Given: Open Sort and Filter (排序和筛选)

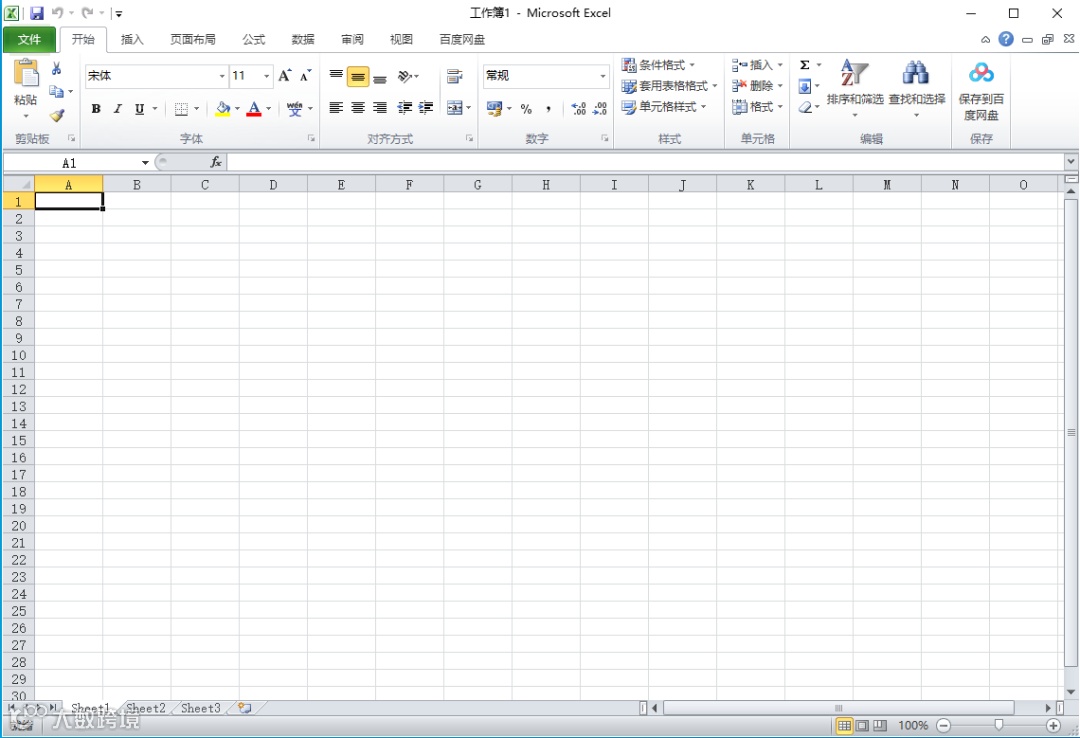Looking at the screenshot, I should click(x=855, y=88).
